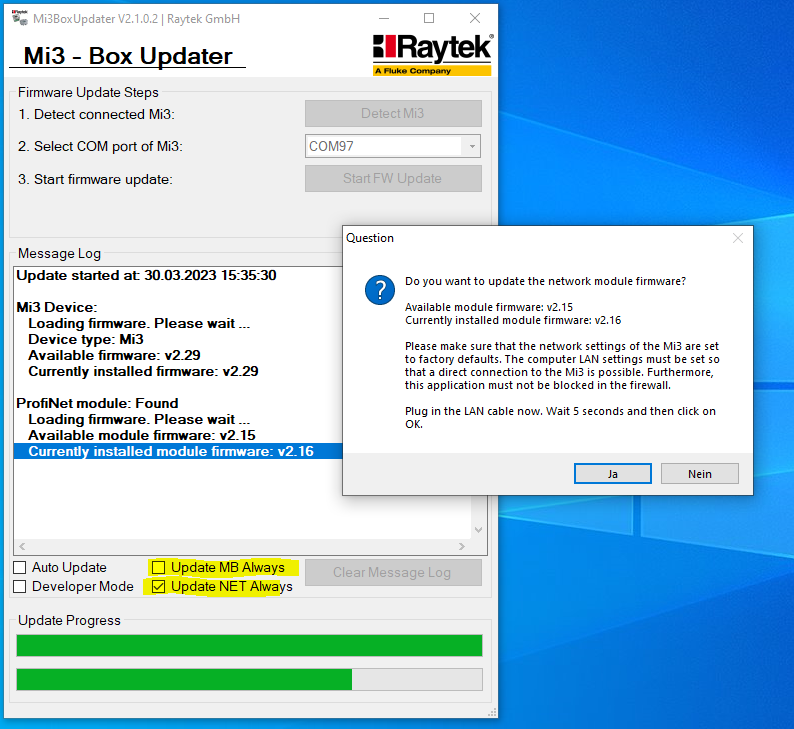This screenshot has height=729, width=794.
Task: Select log line 'Device type: Mi3'
Action: click(x=86, y=339)
